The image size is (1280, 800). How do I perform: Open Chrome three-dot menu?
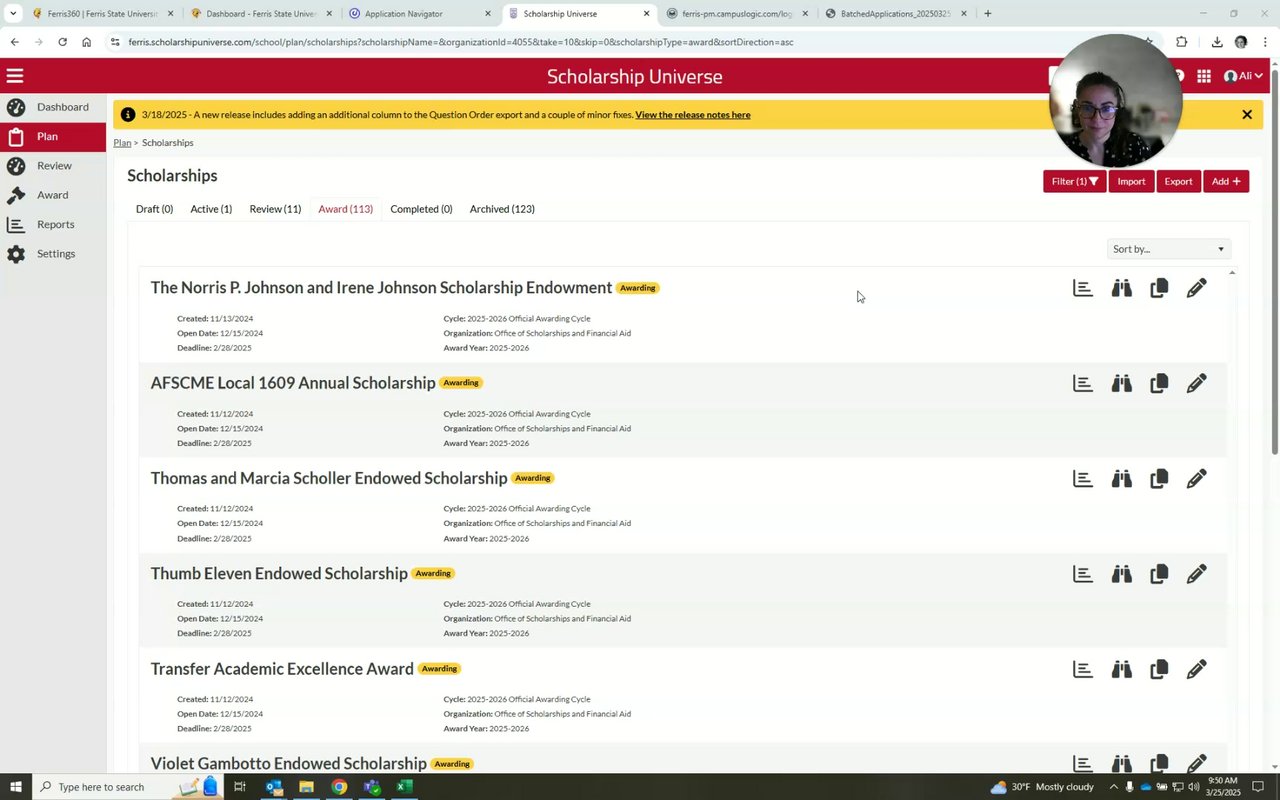(1265, 42)
